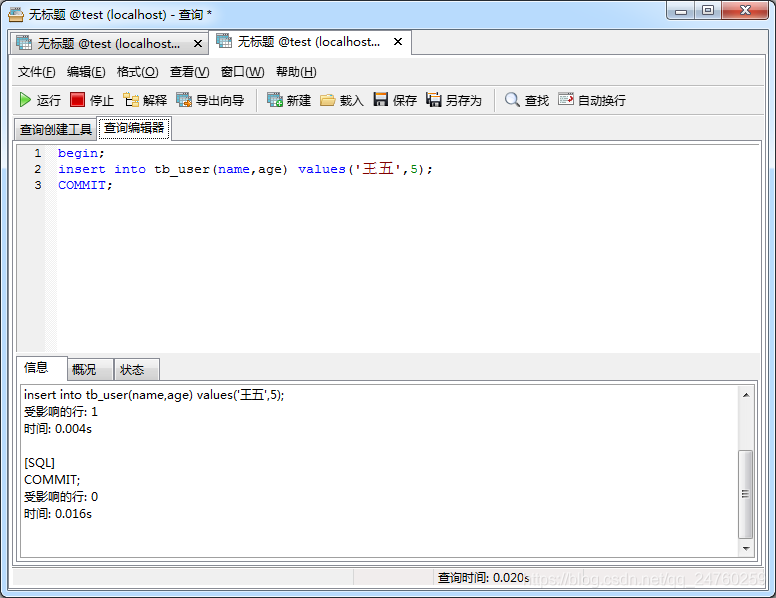This screenshot has height=598, width=776.
Task: Click the 运行 label in the toolbar
Action: [48, 100]
